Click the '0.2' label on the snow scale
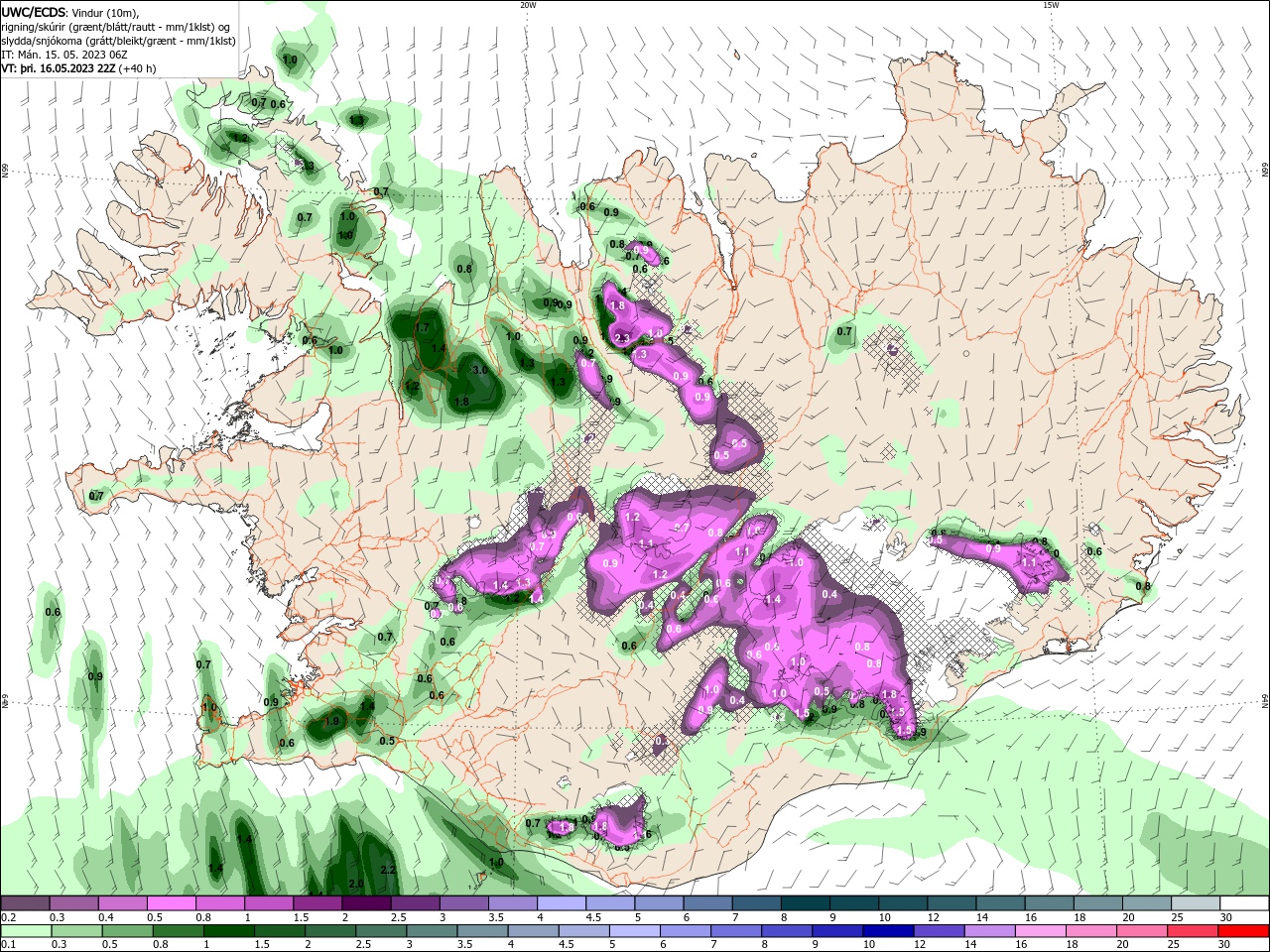 8,917
